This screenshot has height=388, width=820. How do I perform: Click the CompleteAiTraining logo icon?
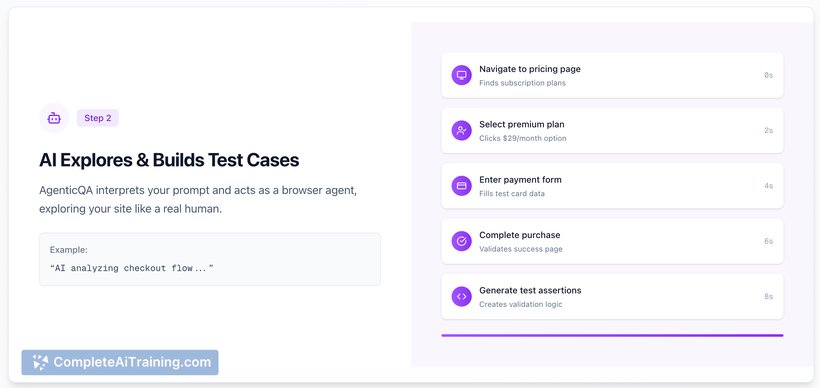[40, 362]
